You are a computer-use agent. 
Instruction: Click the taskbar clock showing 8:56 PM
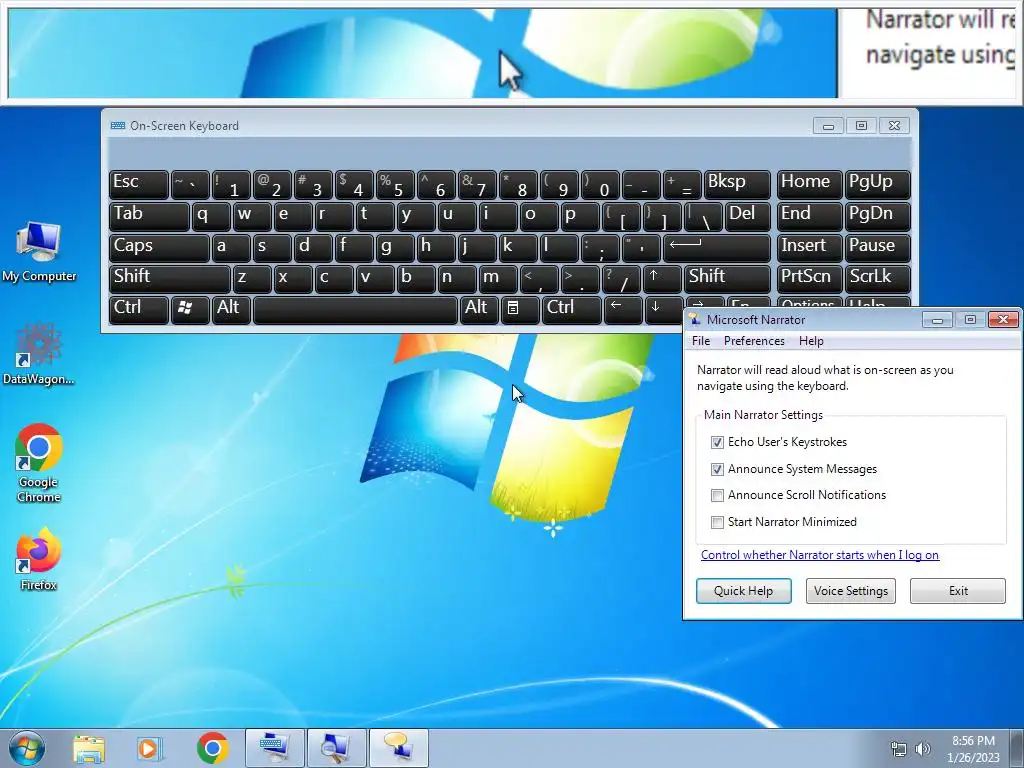point(973,748)
